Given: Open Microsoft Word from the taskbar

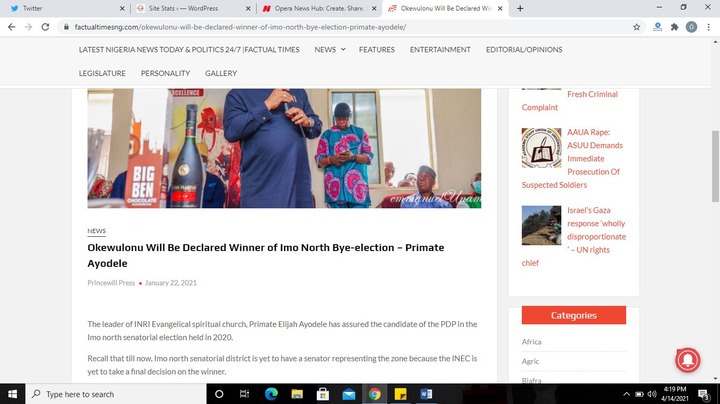Looking at the screenshot, I should (x=426, y=394).
